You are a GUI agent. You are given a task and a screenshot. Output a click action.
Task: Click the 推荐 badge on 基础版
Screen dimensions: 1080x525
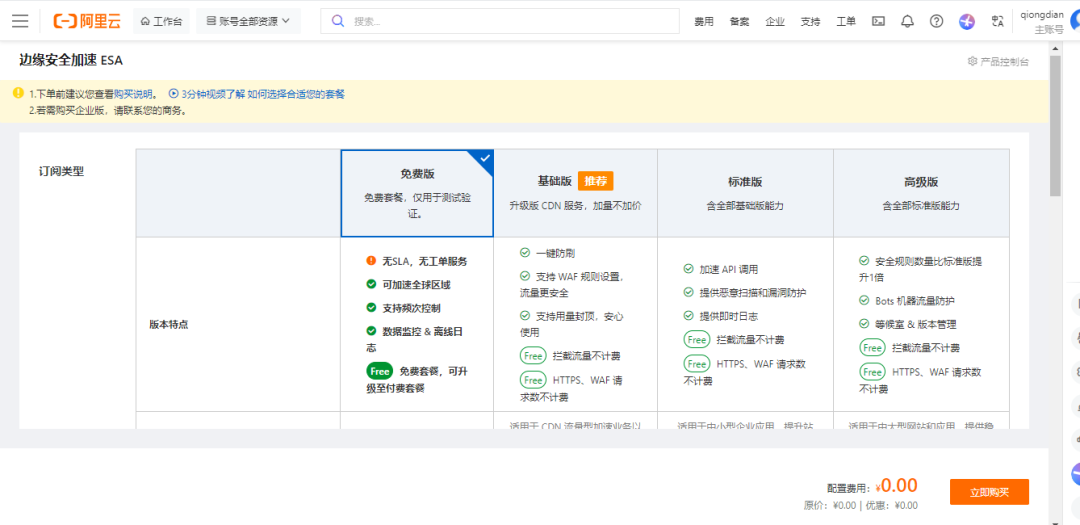[x=595, y=181]
